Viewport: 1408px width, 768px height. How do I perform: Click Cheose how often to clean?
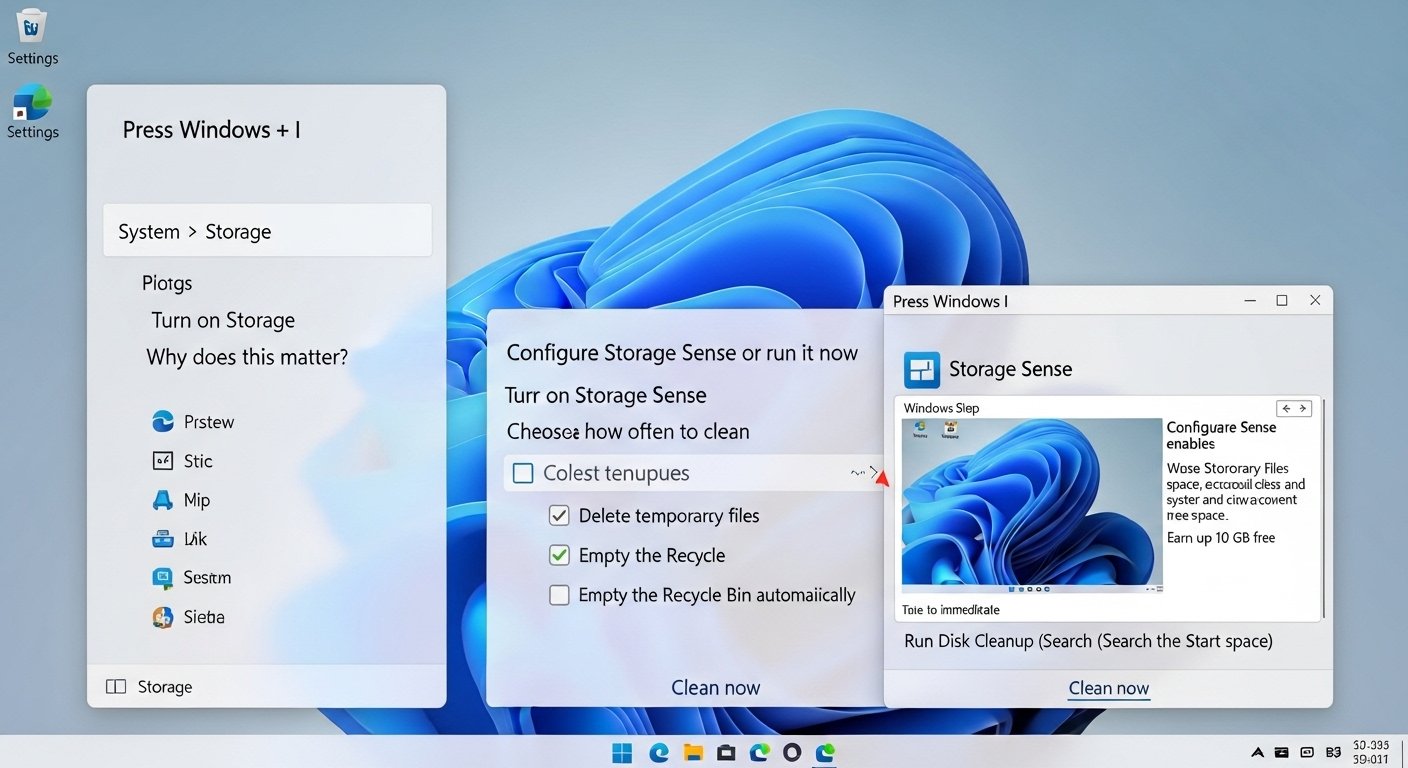tap(628, 432)
